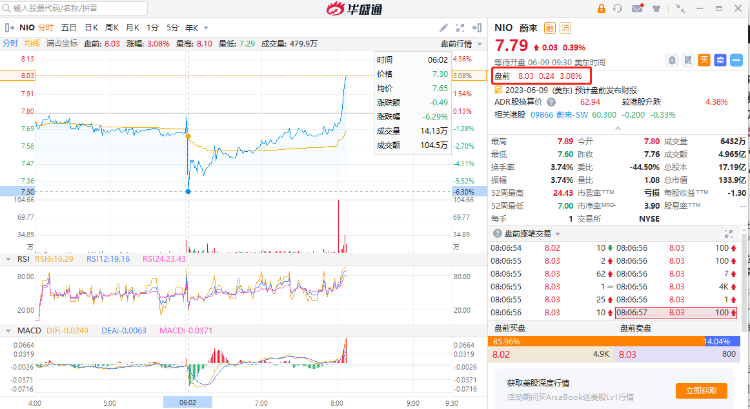Switch to 年K yearly candlestick tab
Screen dimensions: 750x409
(x=191, y=28)
